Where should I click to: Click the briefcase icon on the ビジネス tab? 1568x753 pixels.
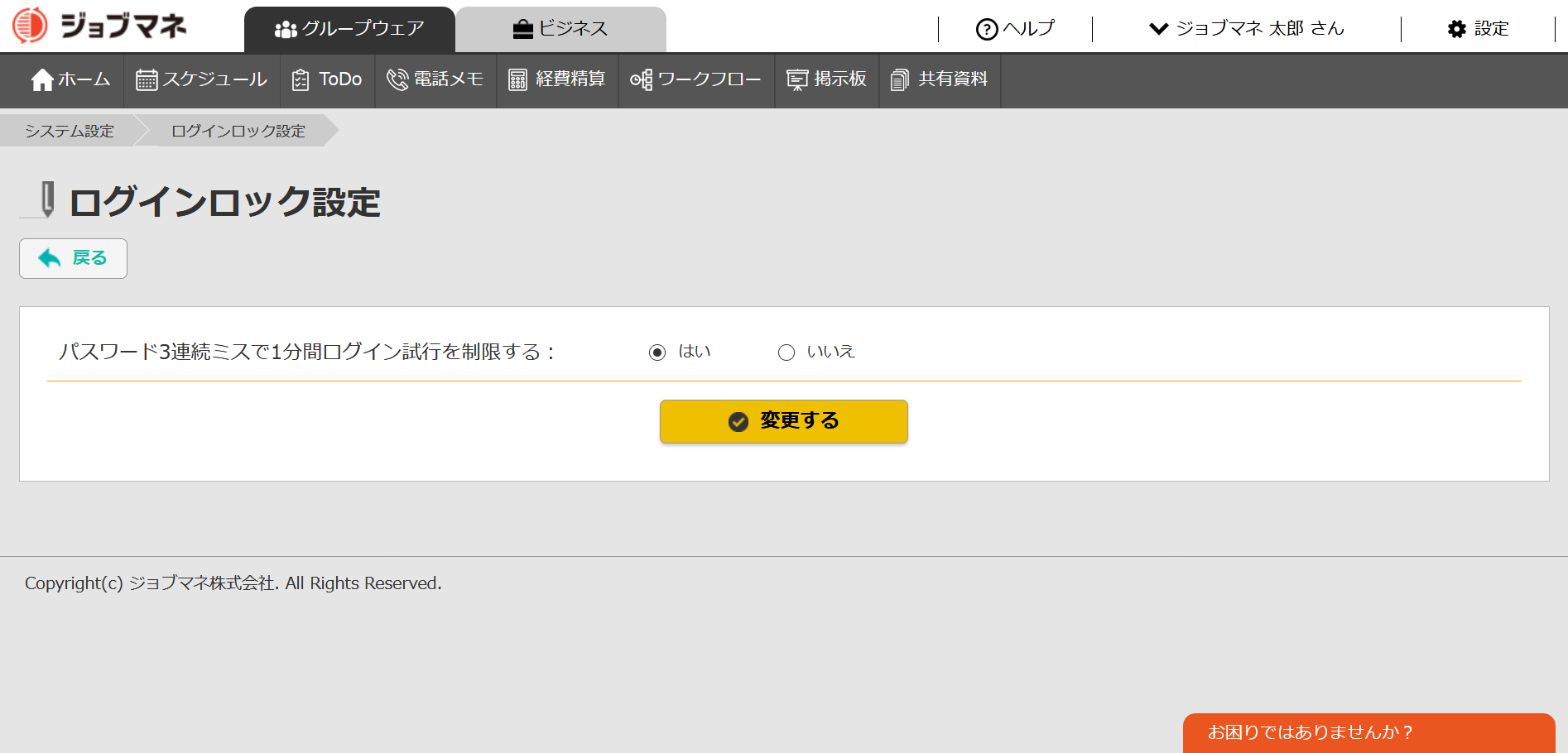523,30
